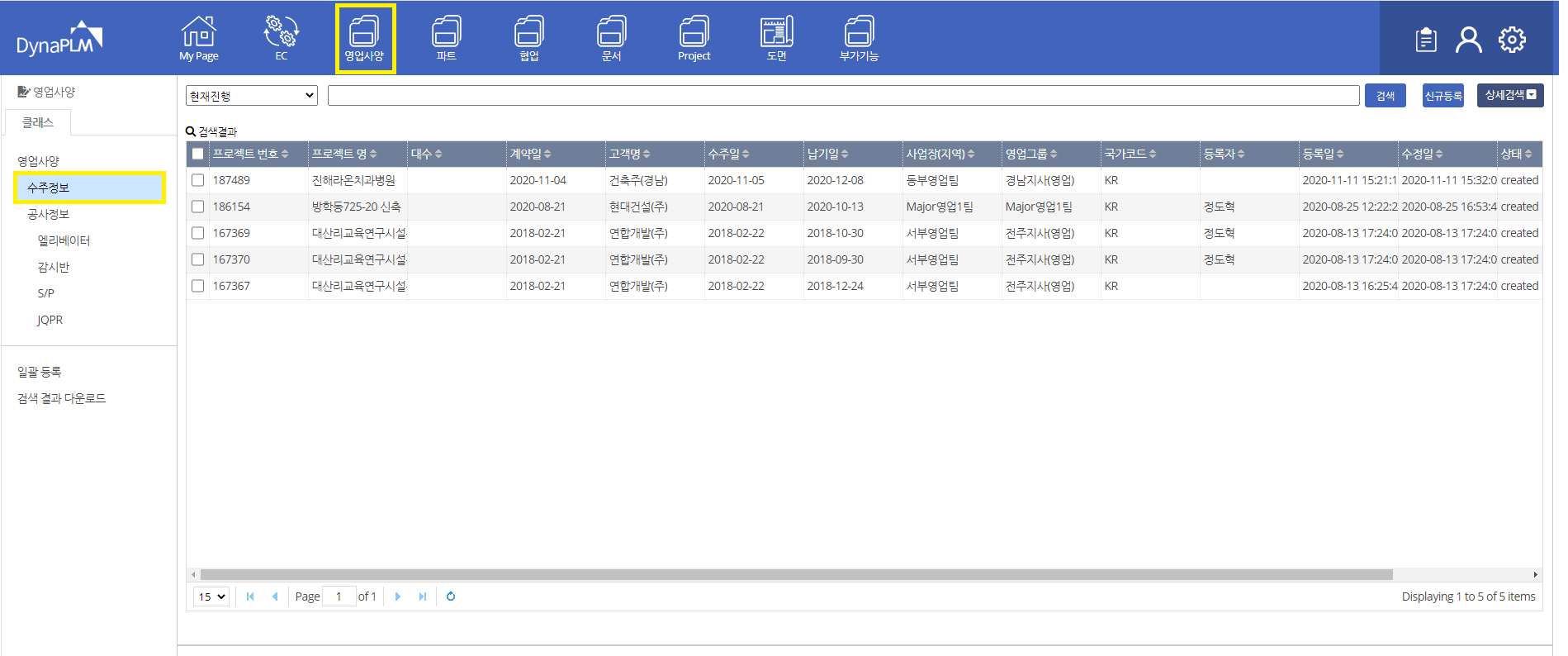Click the clipboard icon in header
This screenshot has height=656, width=1568.
pos(1426,40)
